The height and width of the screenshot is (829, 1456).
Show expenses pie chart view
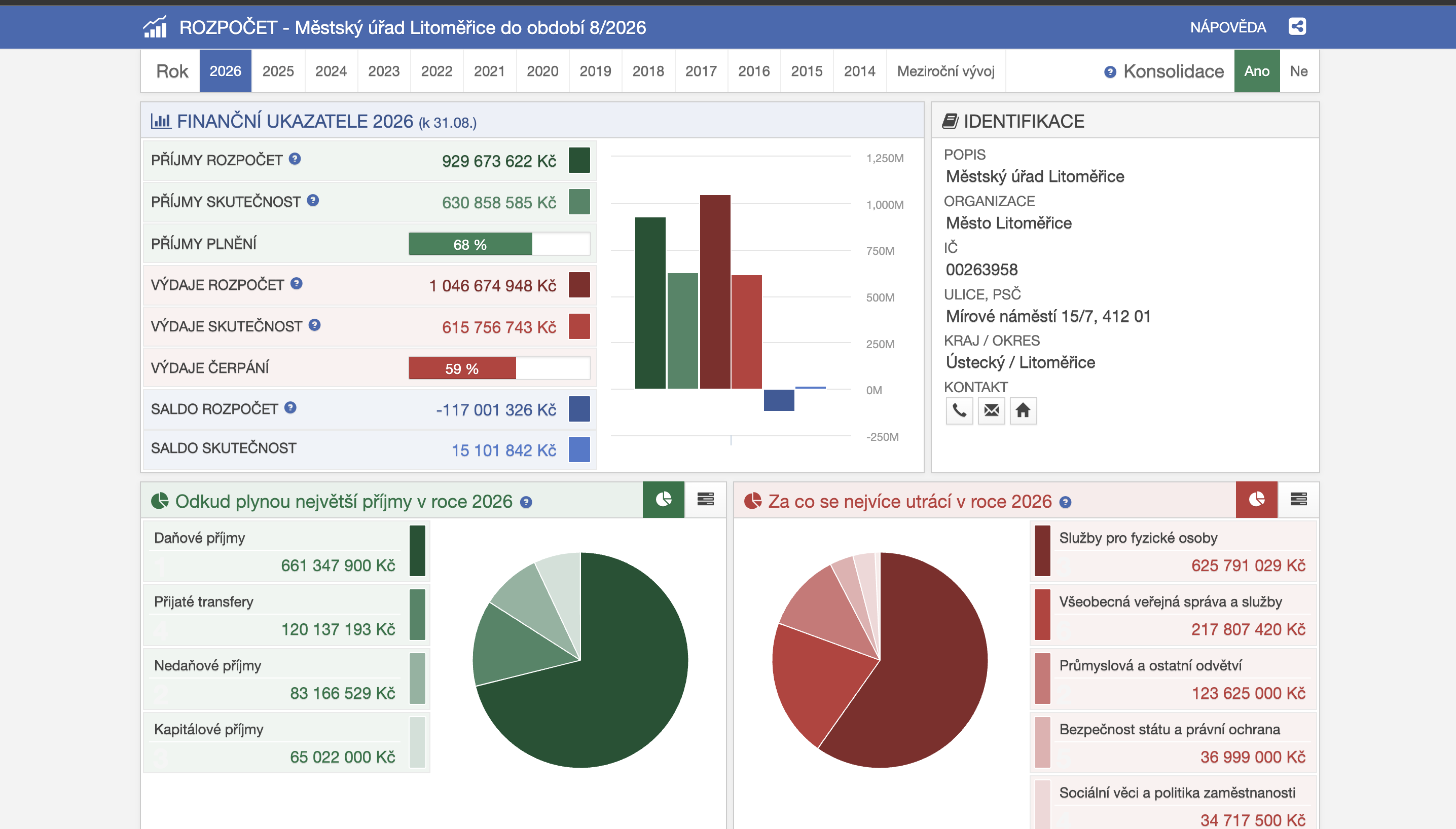click(x=1257, y=499)
